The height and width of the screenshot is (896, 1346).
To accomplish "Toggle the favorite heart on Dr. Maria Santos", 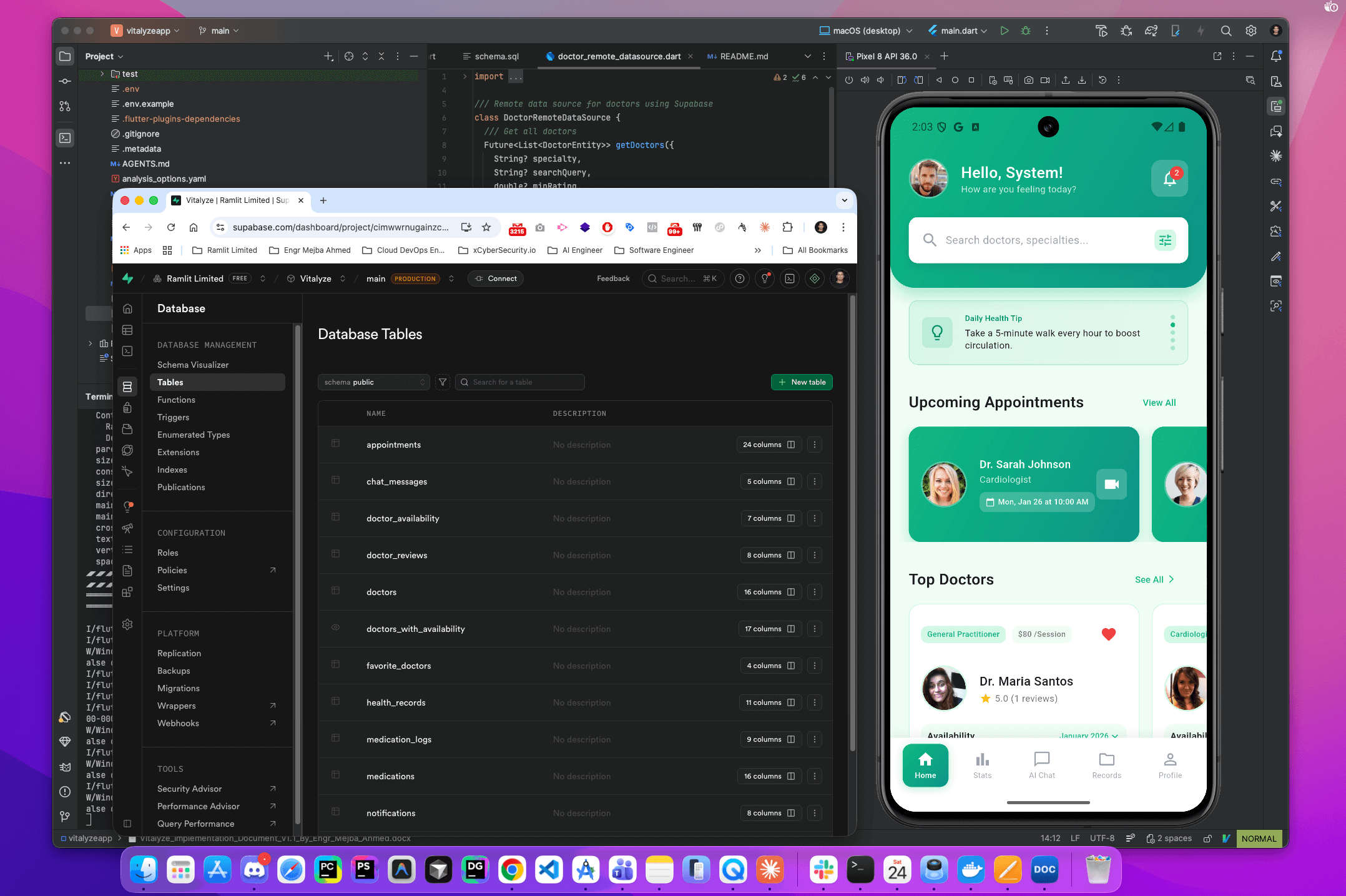I will pos(1109,634).
